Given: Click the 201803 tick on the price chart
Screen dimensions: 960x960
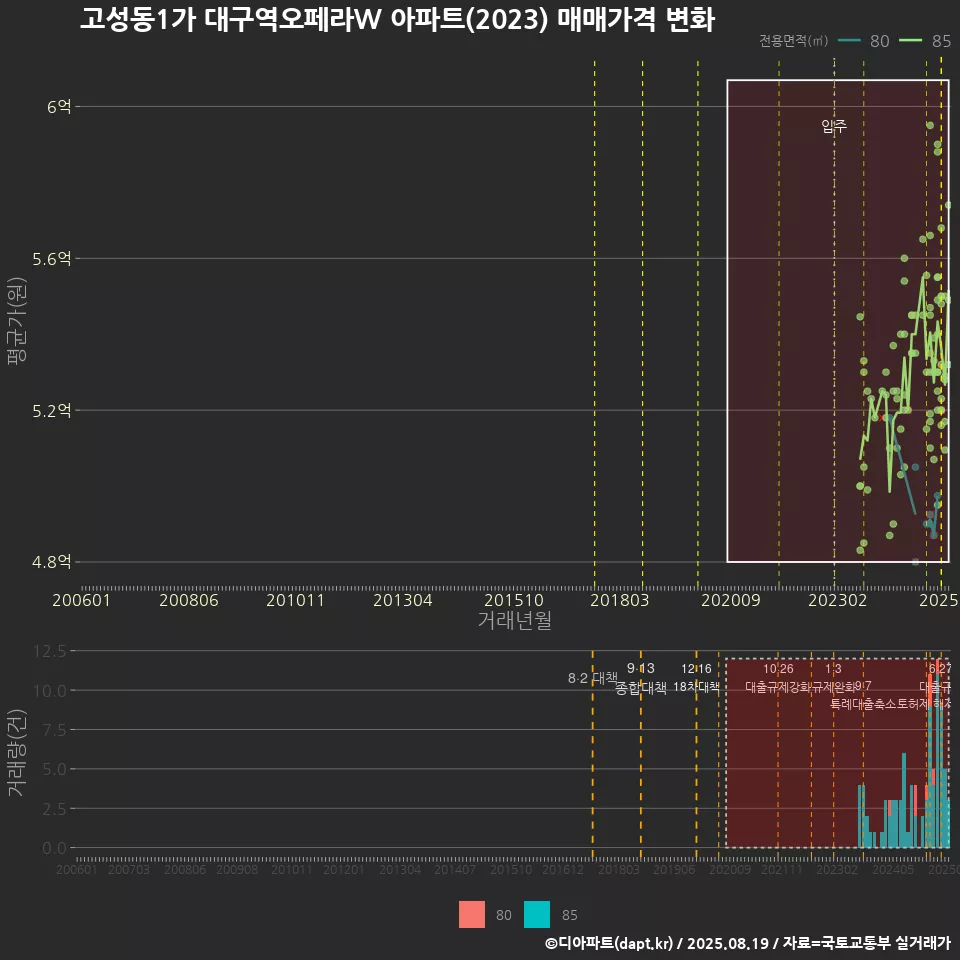Looking at the screenshot, I should tap(620, 600).
